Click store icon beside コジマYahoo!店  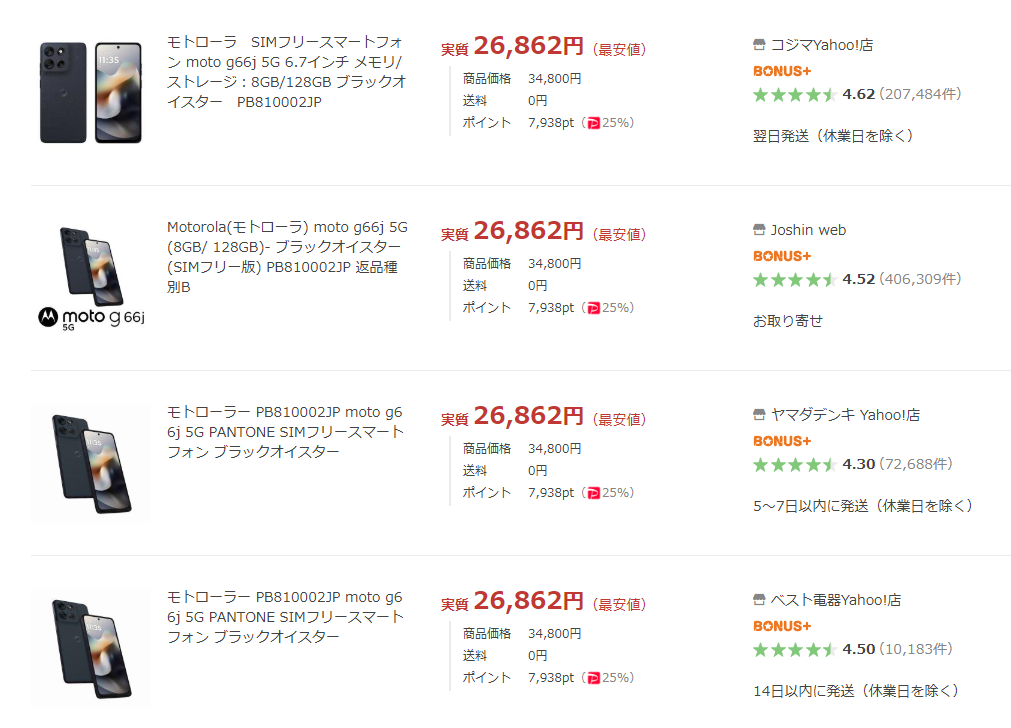click(x=759, y=44)
